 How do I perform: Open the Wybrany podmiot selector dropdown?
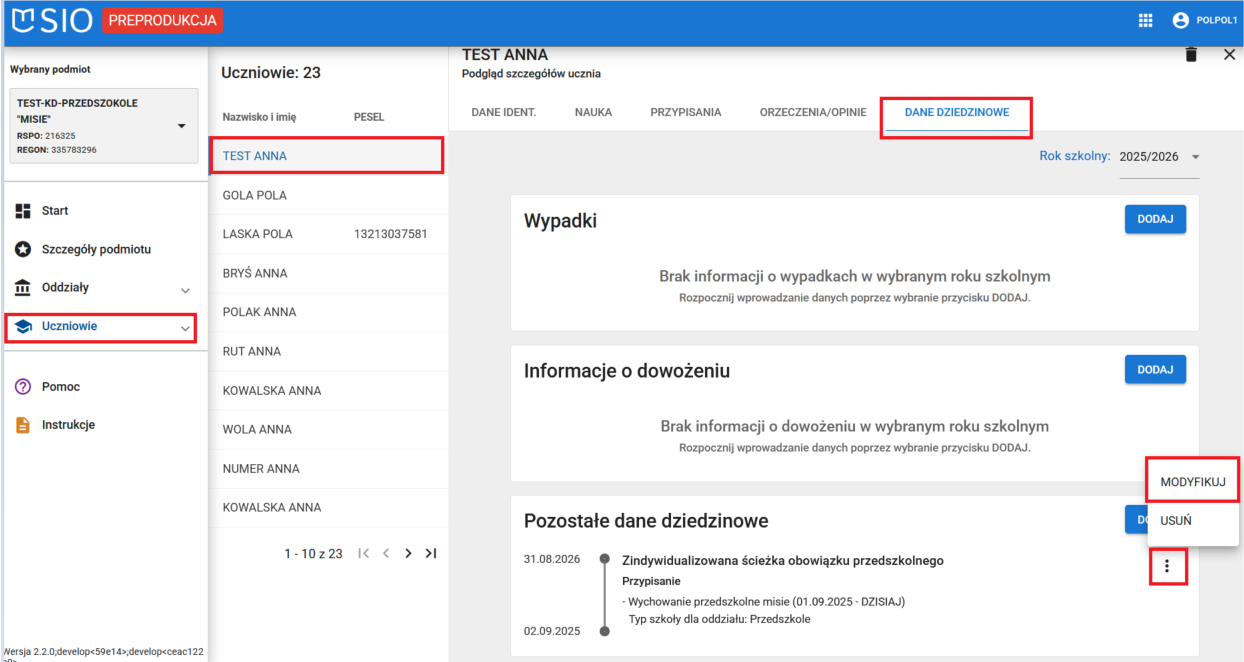click(181, 126)
